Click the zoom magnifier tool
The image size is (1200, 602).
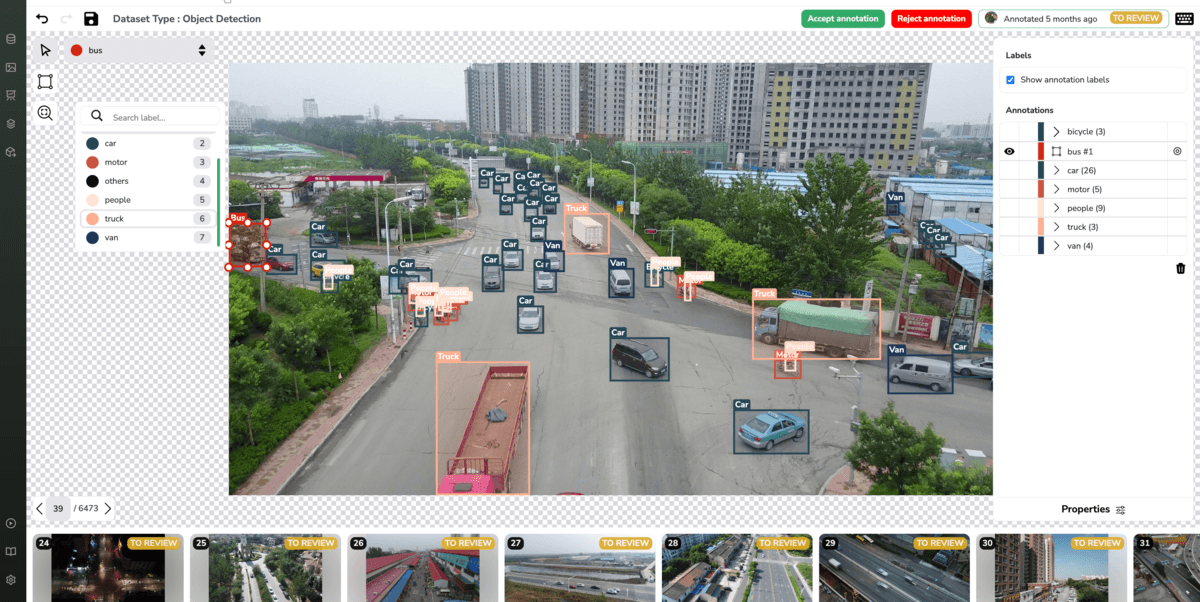coord(45,113)
